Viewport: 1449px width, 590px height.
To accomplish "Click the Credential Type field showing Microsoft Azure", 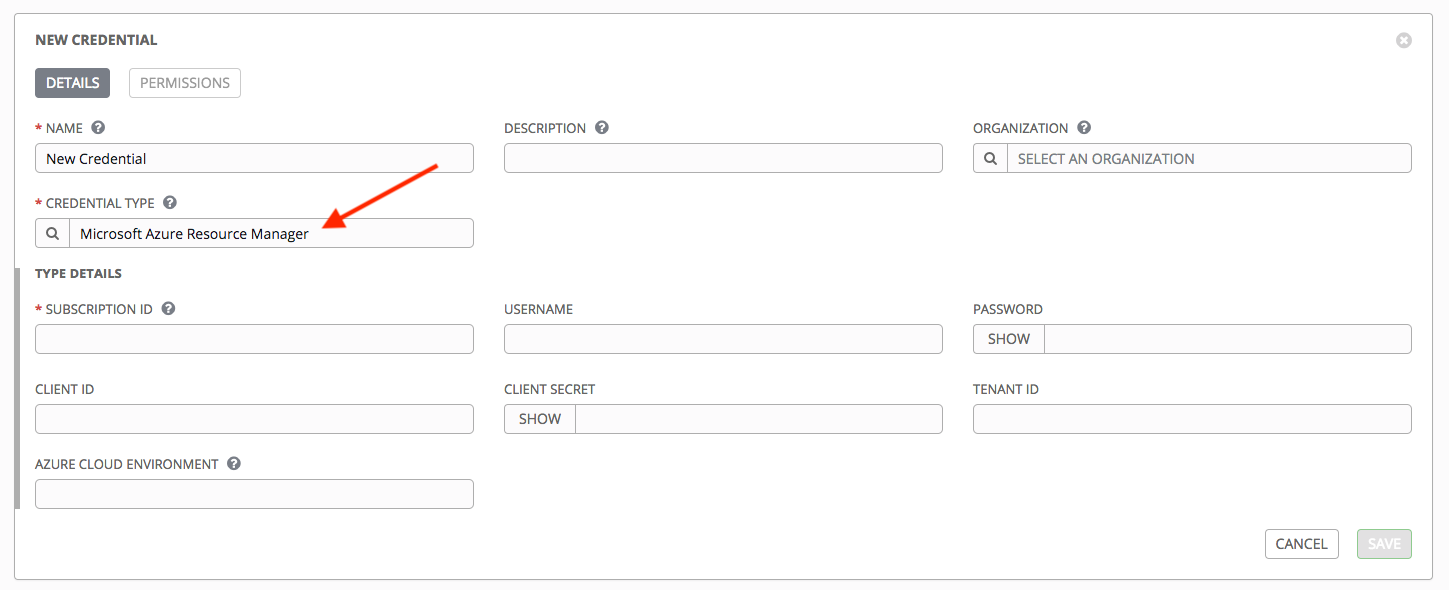I will coord(271,233).
